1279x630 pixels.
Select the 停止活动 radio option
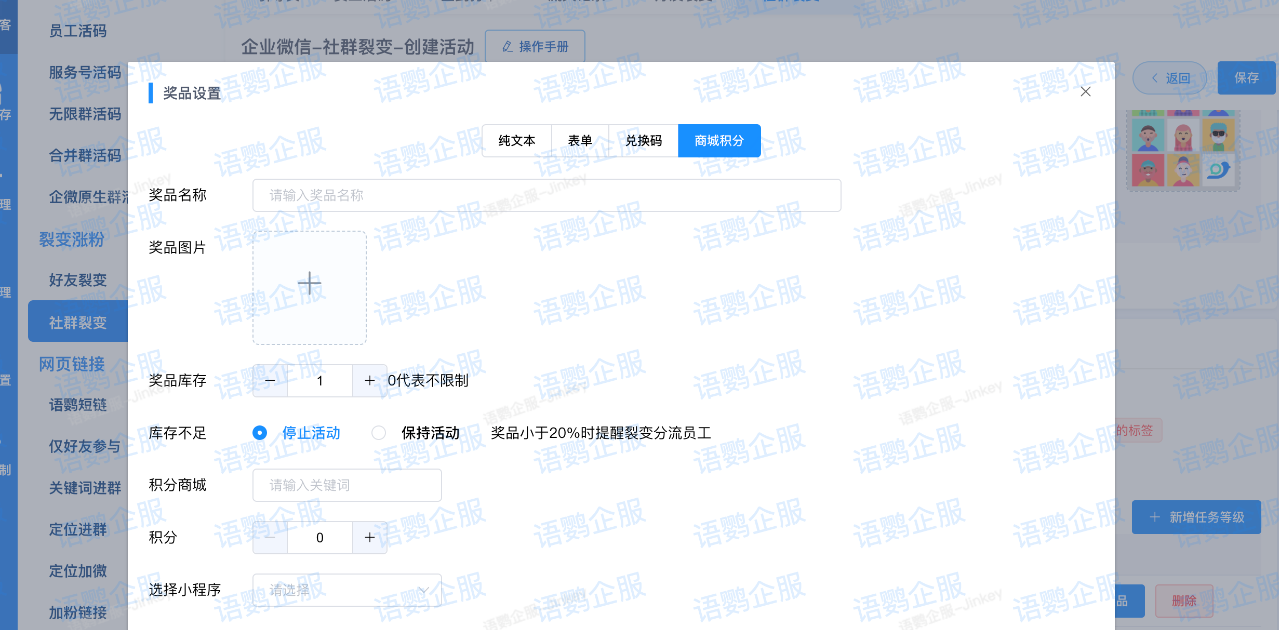(x=260, y=433)
